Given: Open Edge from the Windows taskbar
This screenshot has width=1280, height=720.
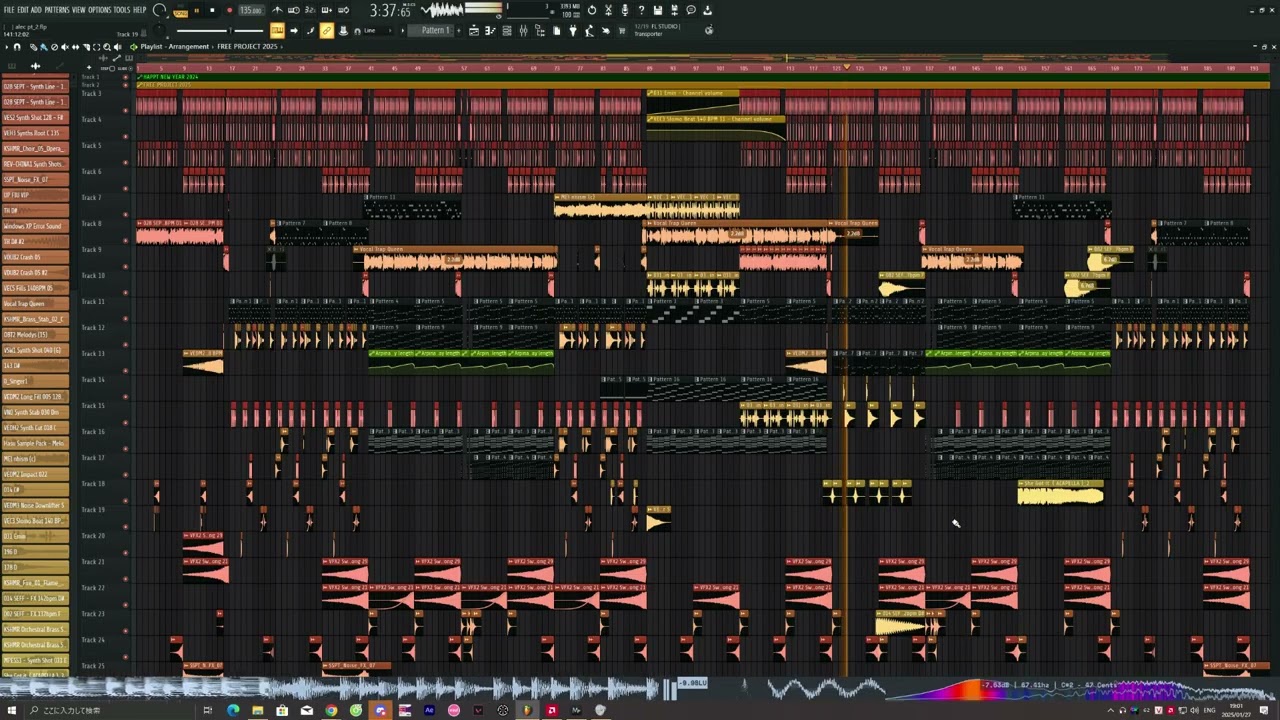Looking at the screenshot, I should pyautogui.click(x=233, y=710).
